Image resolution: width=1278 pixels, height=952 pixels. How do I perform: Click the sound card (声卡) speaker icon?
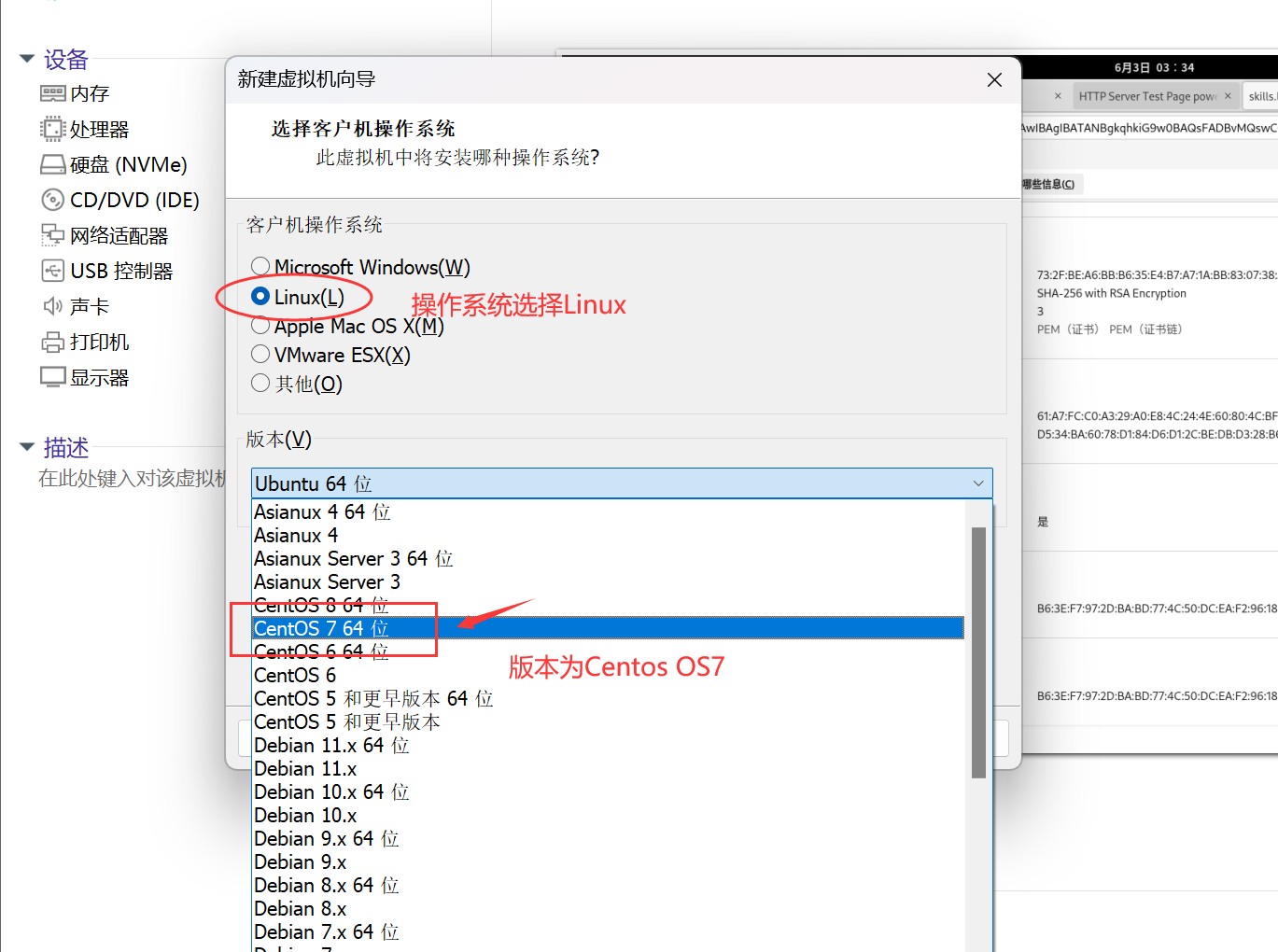(x=53, y=306)
